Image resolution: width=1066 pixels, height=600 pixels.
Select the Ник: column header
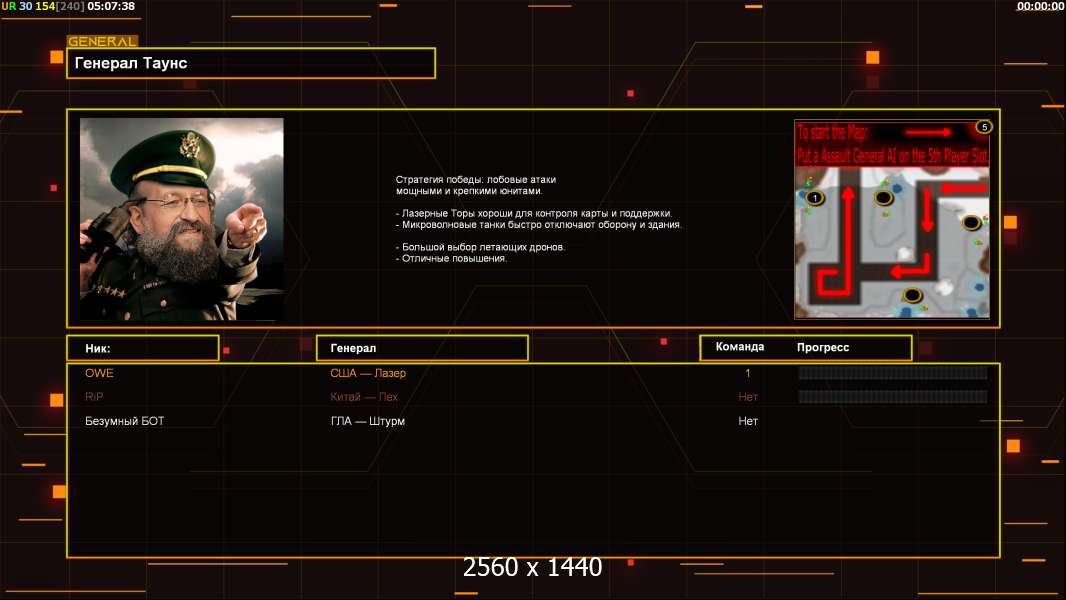coord(143,348)
